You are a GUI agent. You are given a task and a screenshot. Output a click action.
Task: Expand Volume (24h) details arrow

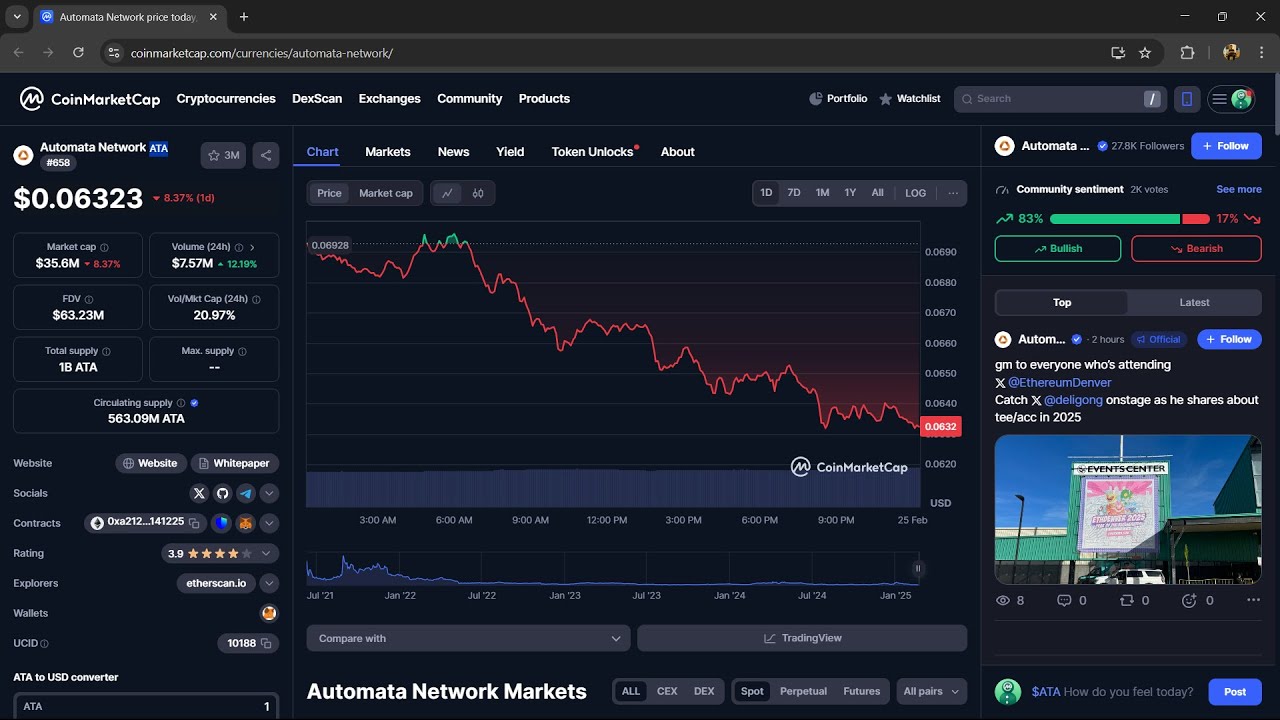click(252, 247)
